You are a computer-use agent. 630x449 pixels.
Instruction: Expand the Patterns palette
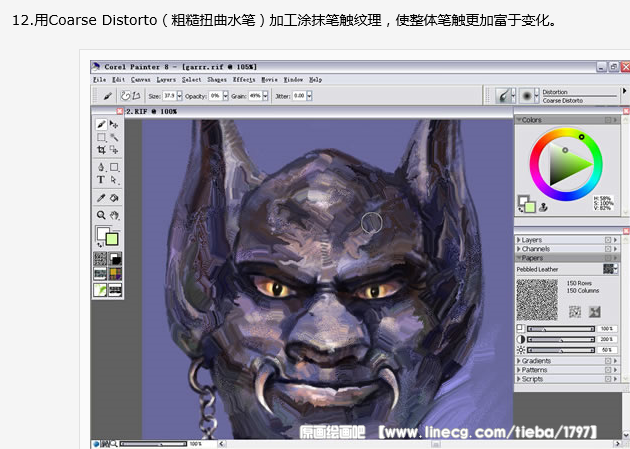[x=519, y=370]
